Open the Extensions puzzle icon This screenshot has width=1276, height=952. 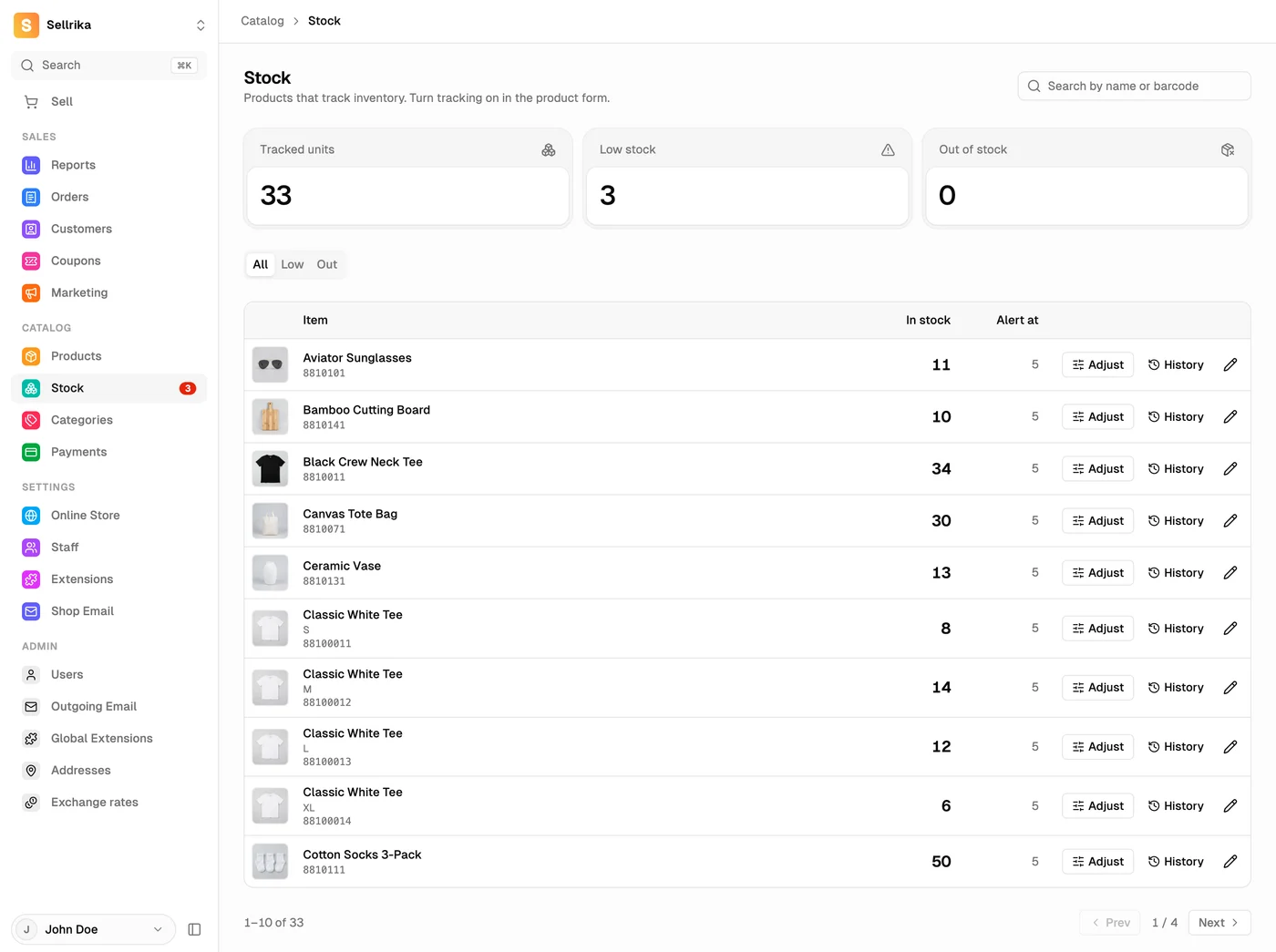[31, 579]
